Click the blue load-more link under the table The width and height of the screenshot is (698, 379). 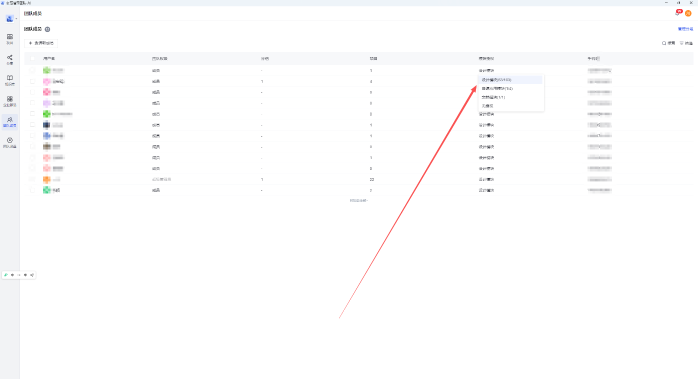click(358, 201)
